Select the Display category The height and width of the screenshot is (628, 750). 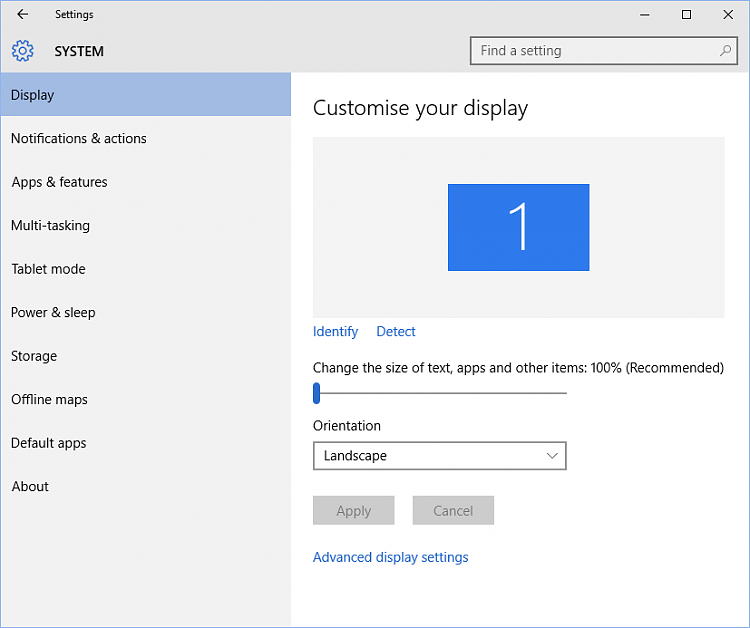(145, 95)
